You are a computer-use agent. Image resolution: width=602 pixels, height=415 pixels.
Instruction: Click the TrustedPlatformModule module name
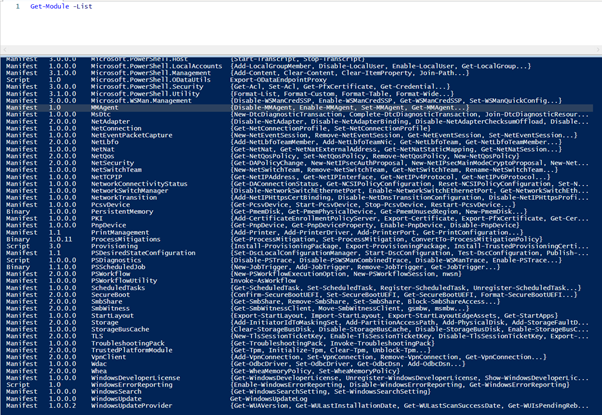[131, 350]
